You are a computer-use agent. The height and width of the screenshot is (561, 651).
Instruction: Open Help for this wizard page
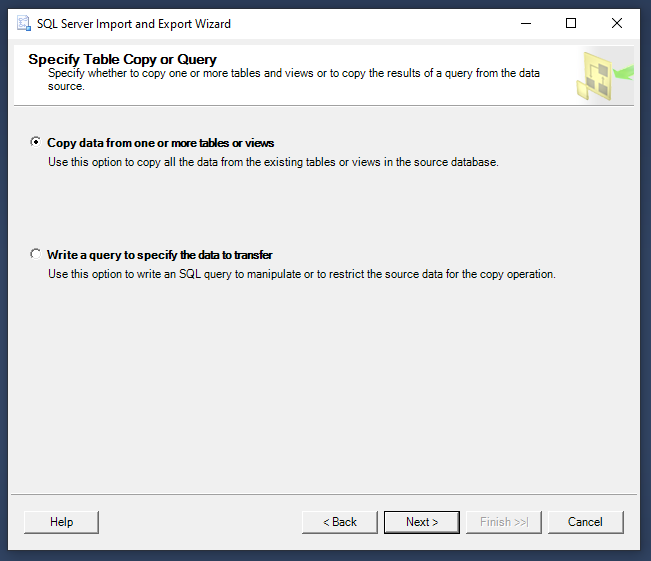61,522
